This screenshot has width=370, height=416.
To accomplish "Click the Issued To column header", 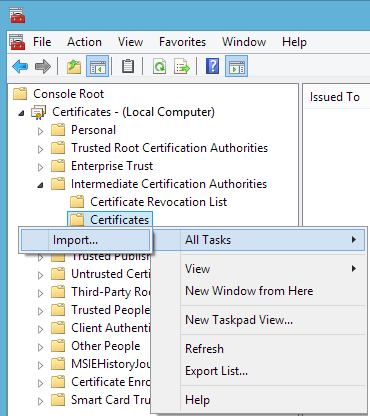I will [x=336, y=97].
